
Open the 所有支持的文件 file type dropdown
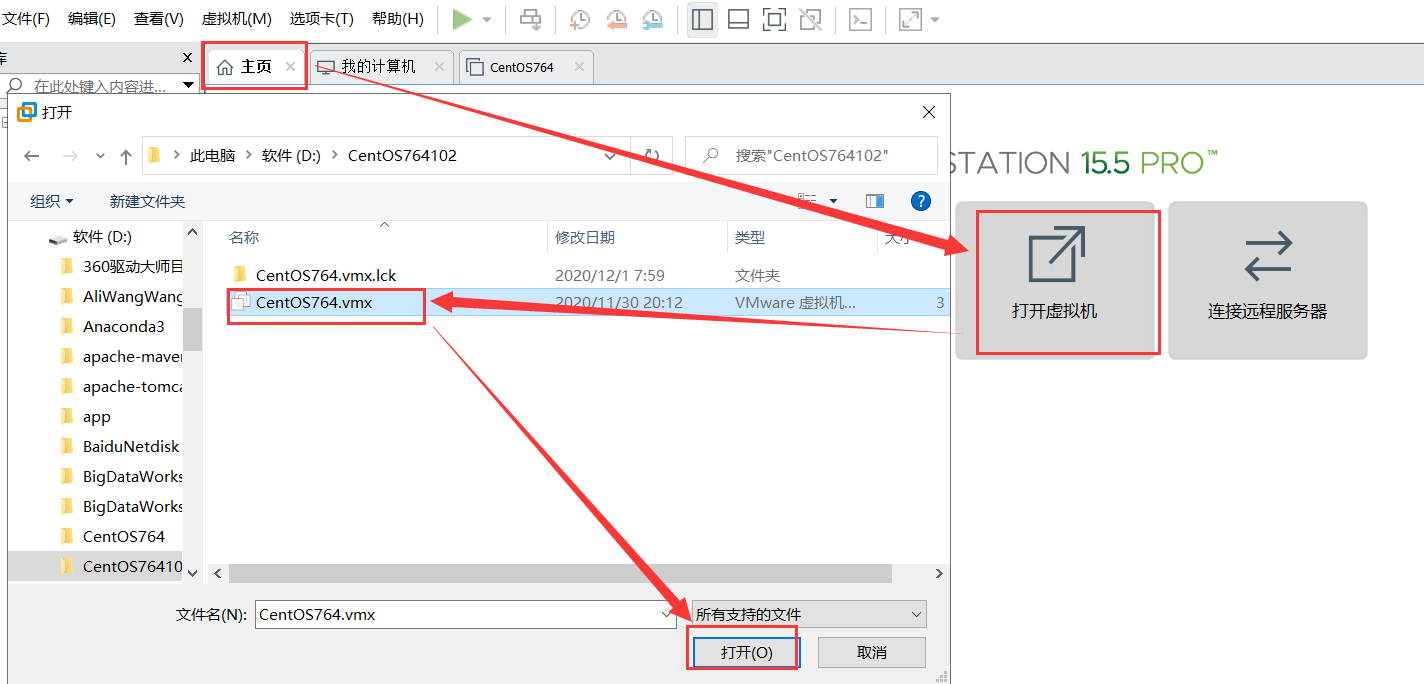click(x=808, y=615)
